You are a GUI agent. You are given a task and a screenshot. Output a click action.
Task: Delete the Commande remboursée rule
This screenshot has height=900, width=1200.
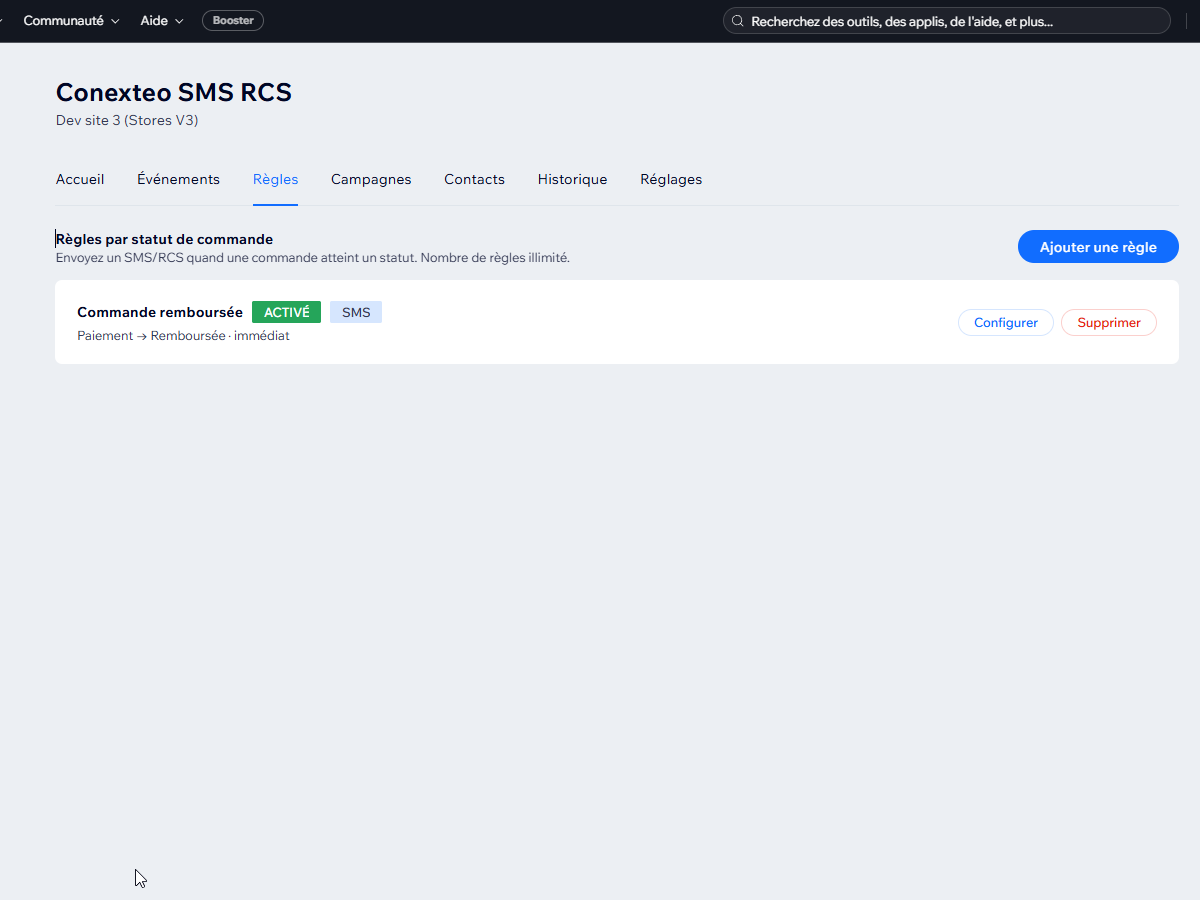[1109, 323]
